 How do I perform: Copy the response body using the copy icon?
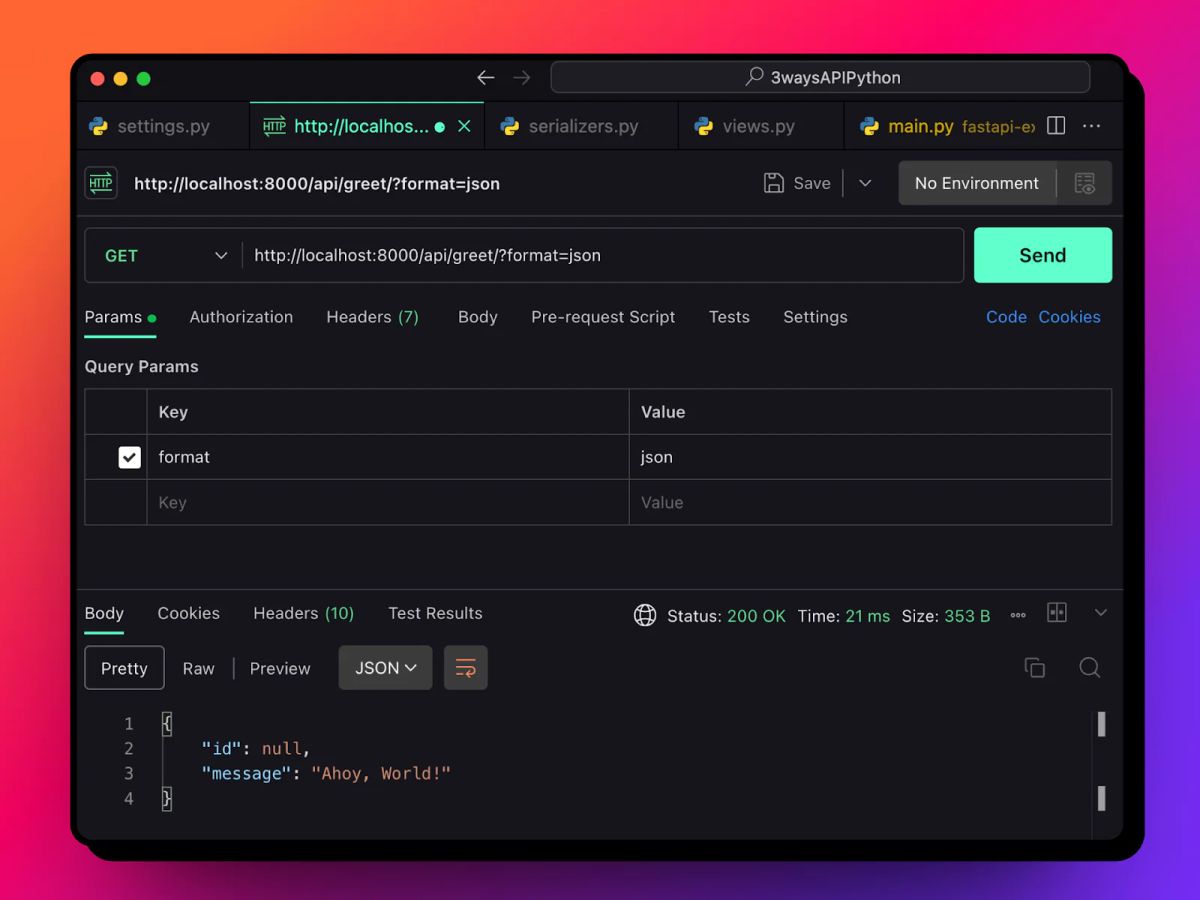point(1035,667)
